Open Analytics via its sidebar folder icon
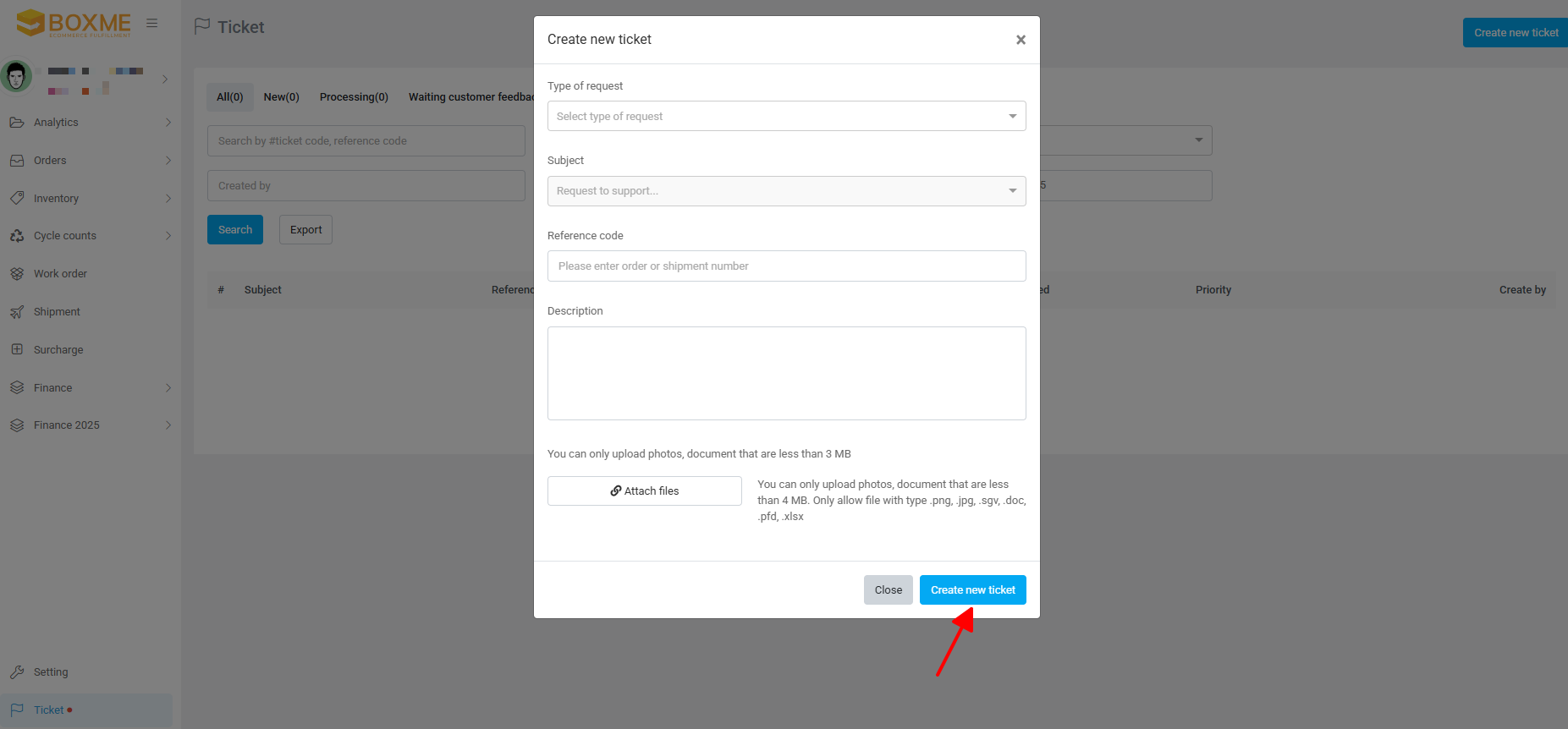This screenshot has height=729, width=1568. coord(17,123)
